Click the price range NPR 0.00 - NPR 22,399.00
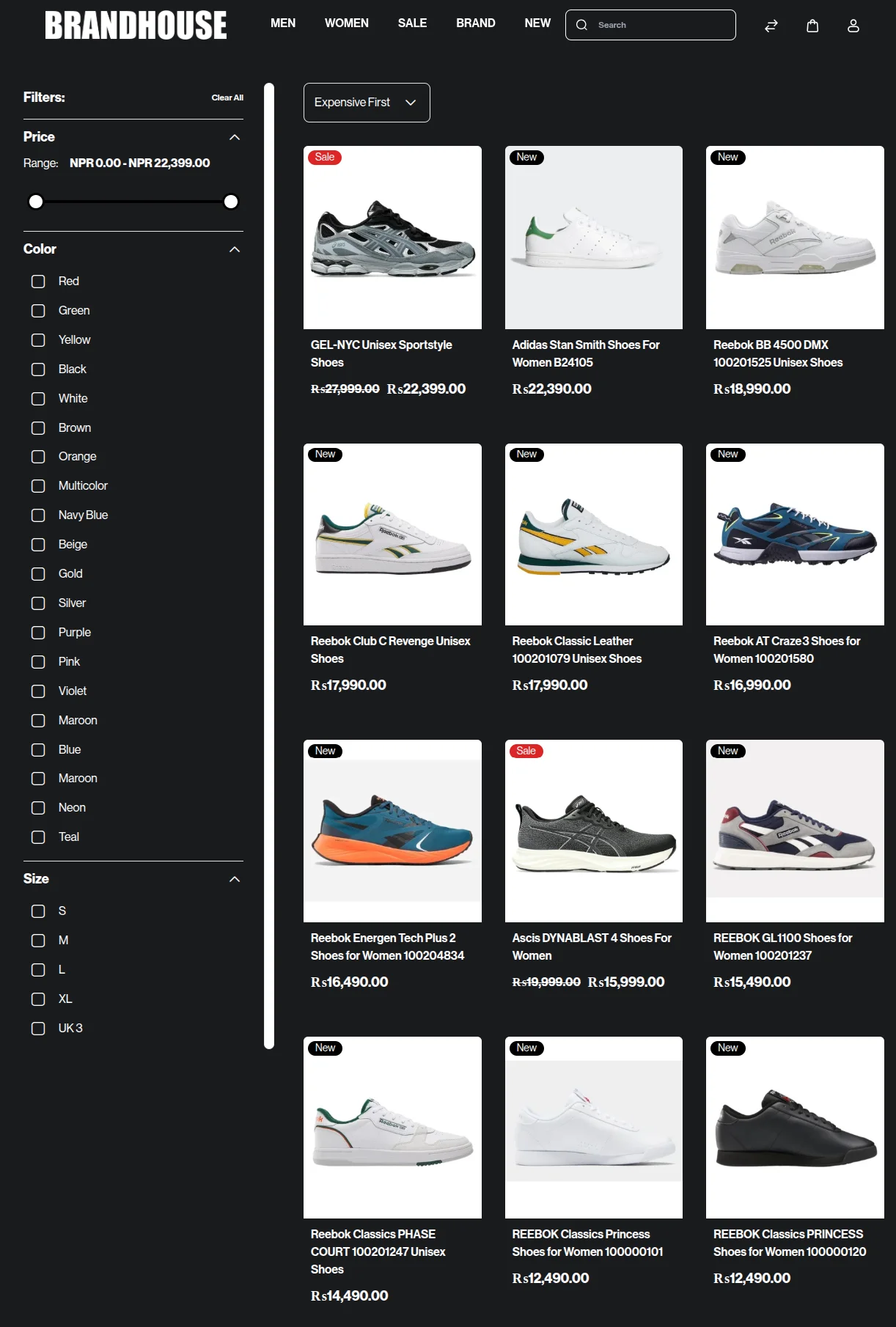Image resolution: width=896 pixels, height=1327 pixels. [139, 163]
